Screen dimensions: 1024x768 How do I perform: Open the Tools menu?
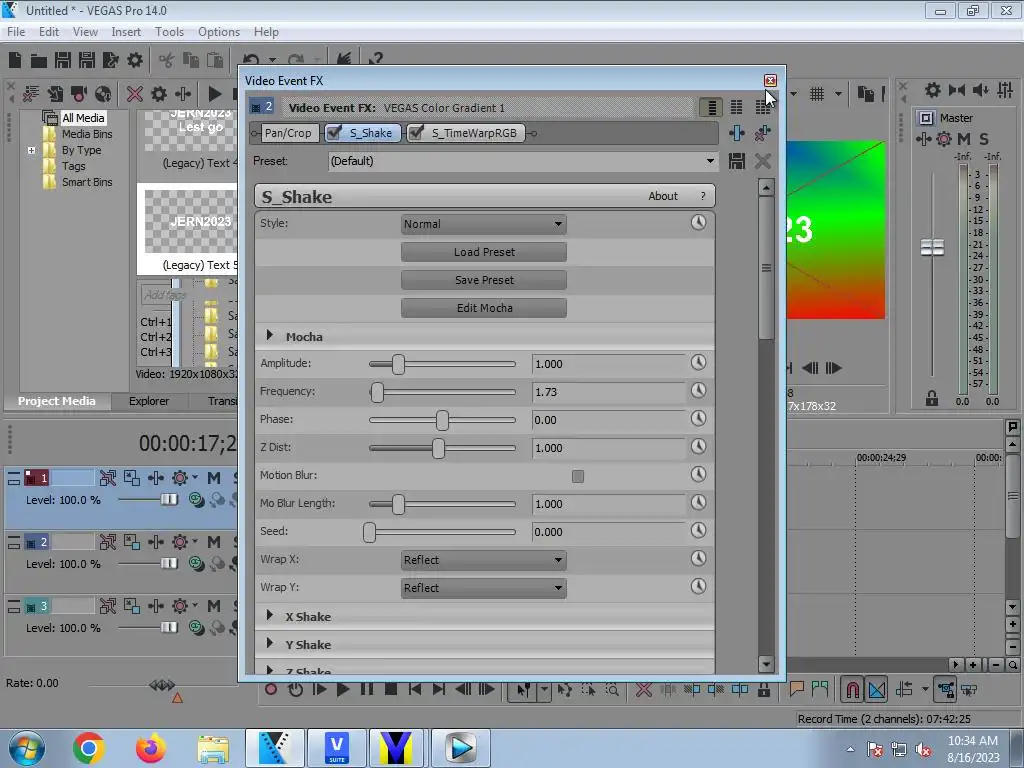point(169,32)
